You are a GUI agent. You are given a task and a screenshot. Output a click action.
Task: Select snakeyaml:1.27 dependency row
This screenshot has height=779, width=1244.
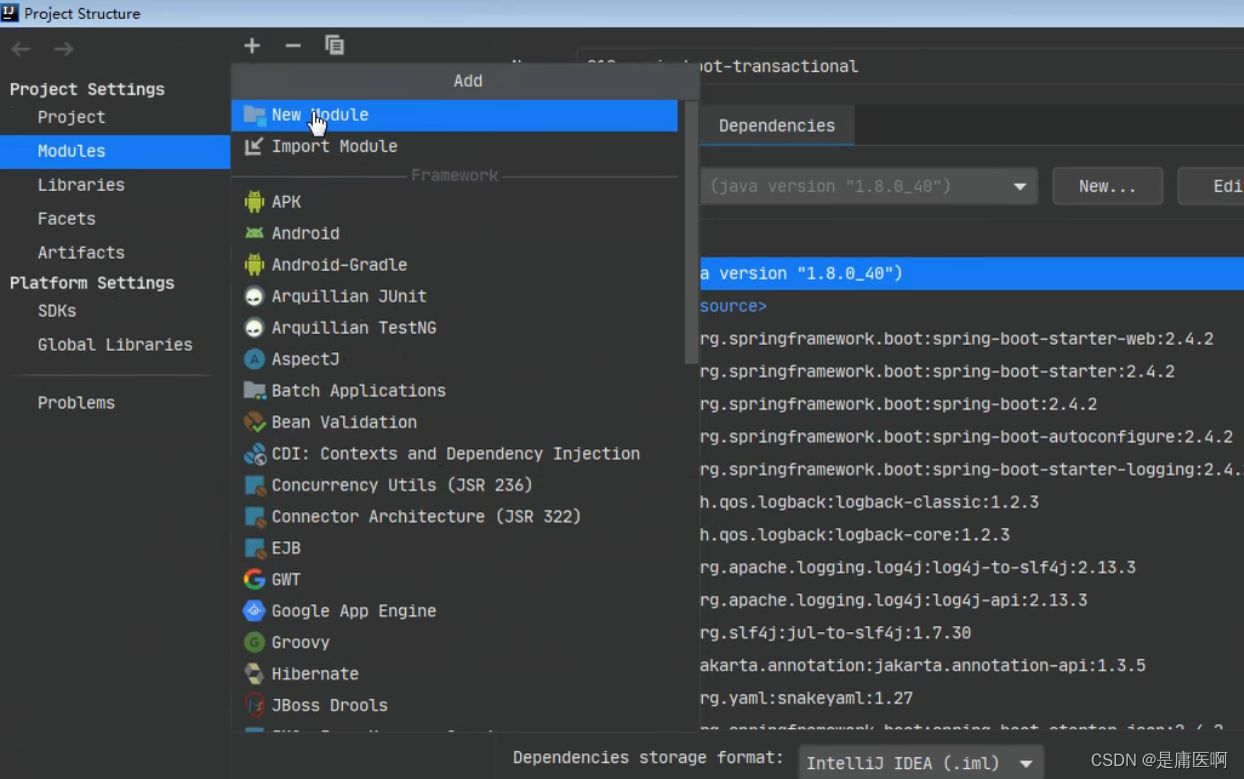pyautogui.click(x=971, y=698)
